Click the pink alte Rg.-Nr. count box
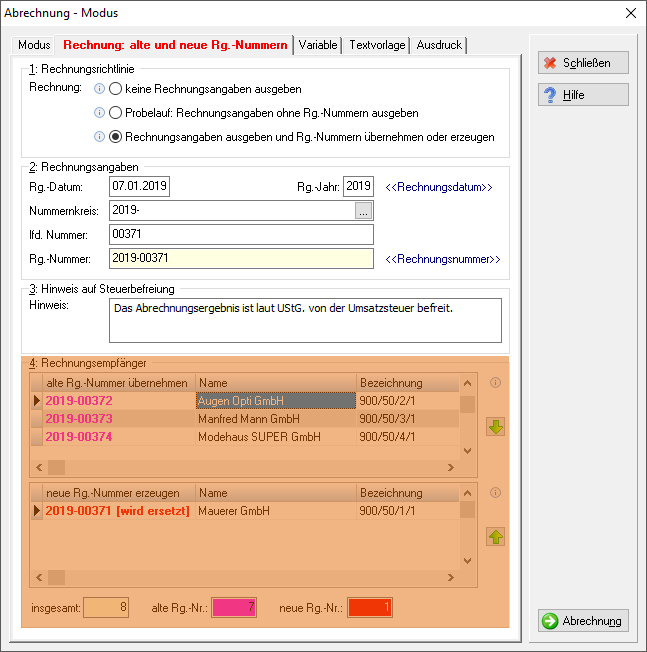The height and width of the screenshot is (652, 647). tap(234, 608)
